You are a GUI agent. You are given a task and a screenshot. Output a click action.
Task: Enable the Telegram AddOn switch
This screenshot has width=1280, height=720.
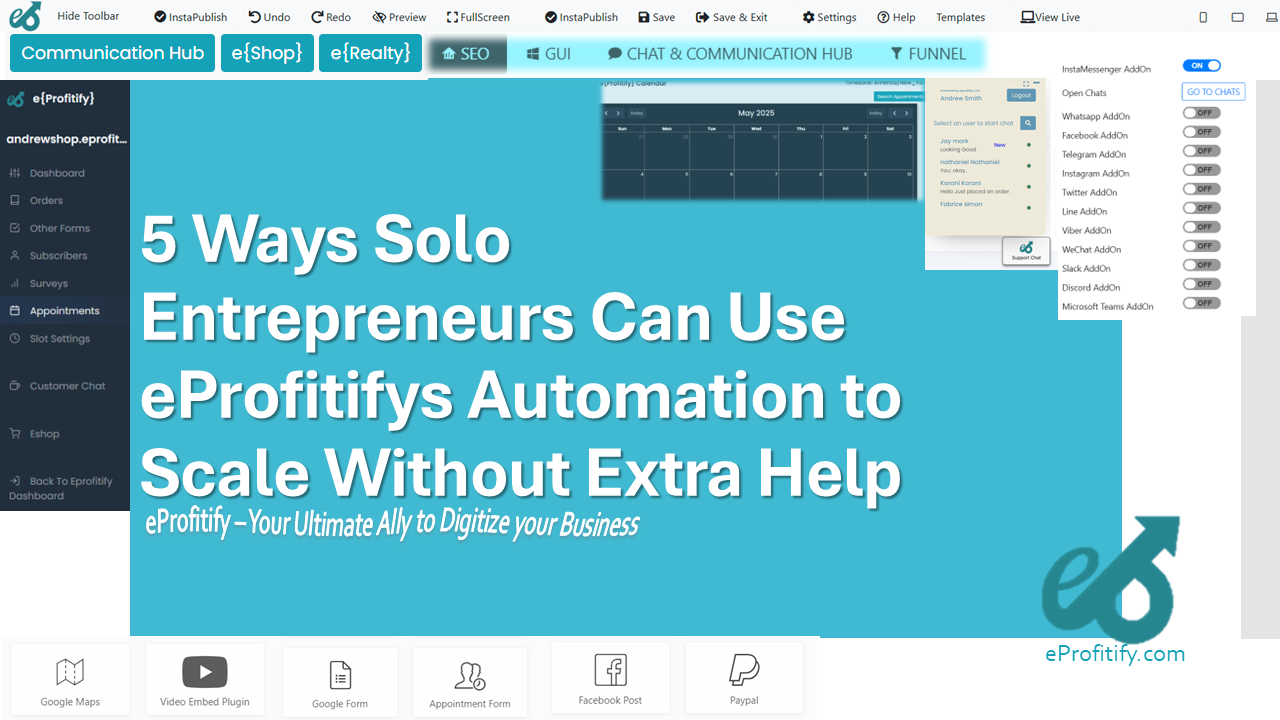coord(1201,151)
